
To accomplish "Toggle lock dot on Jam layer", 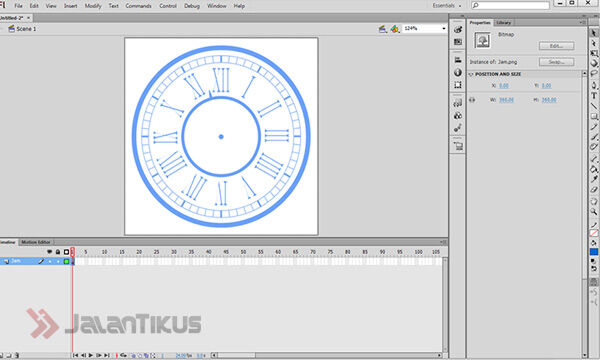I will 58,261.
